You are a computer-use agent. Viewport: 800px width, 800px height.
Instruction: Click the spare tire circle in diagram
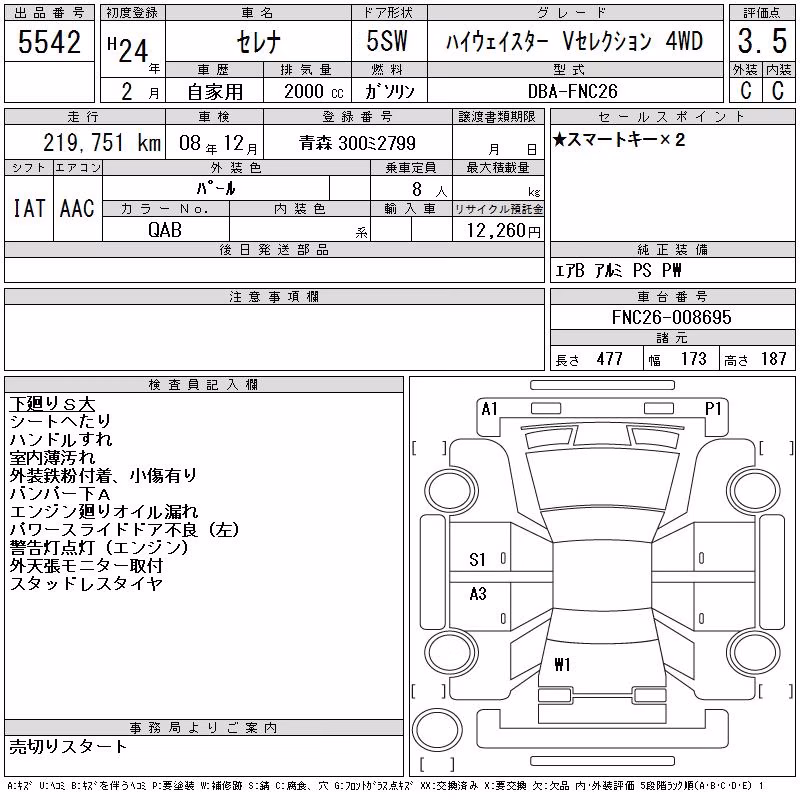click(437, 730)
